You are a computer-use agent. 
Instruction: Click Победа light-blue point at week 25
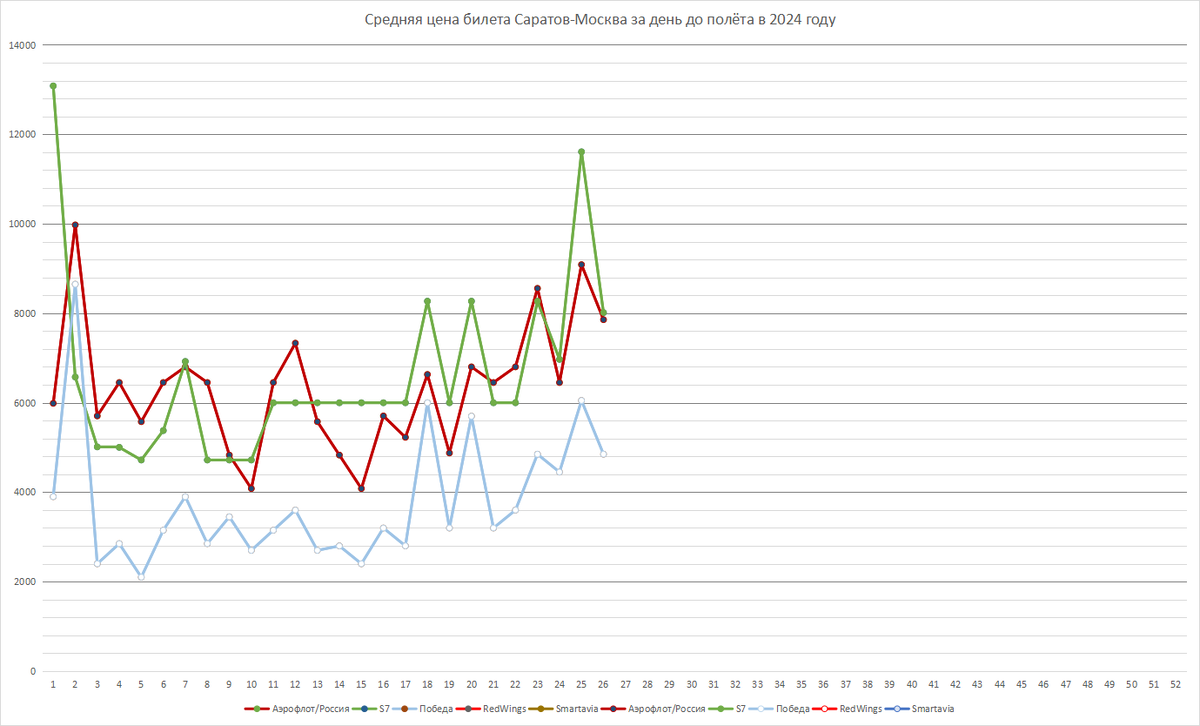coord(581,401)
